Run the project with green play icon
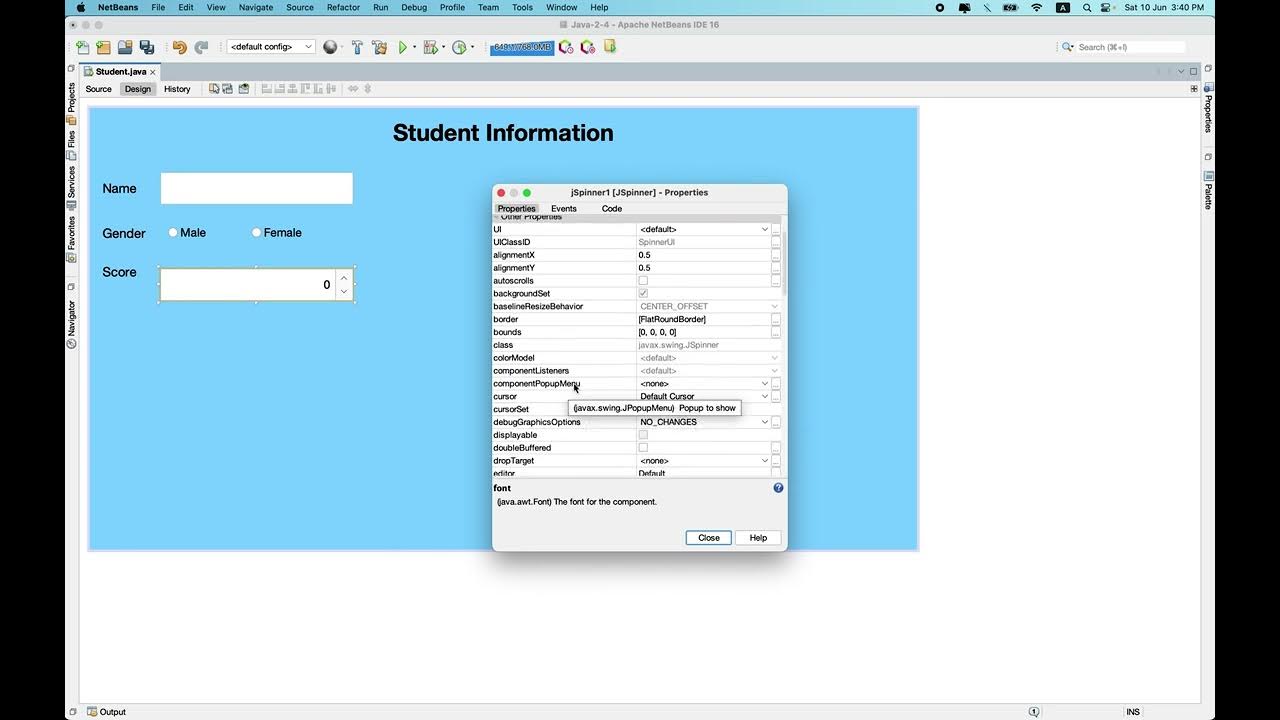 403,47
